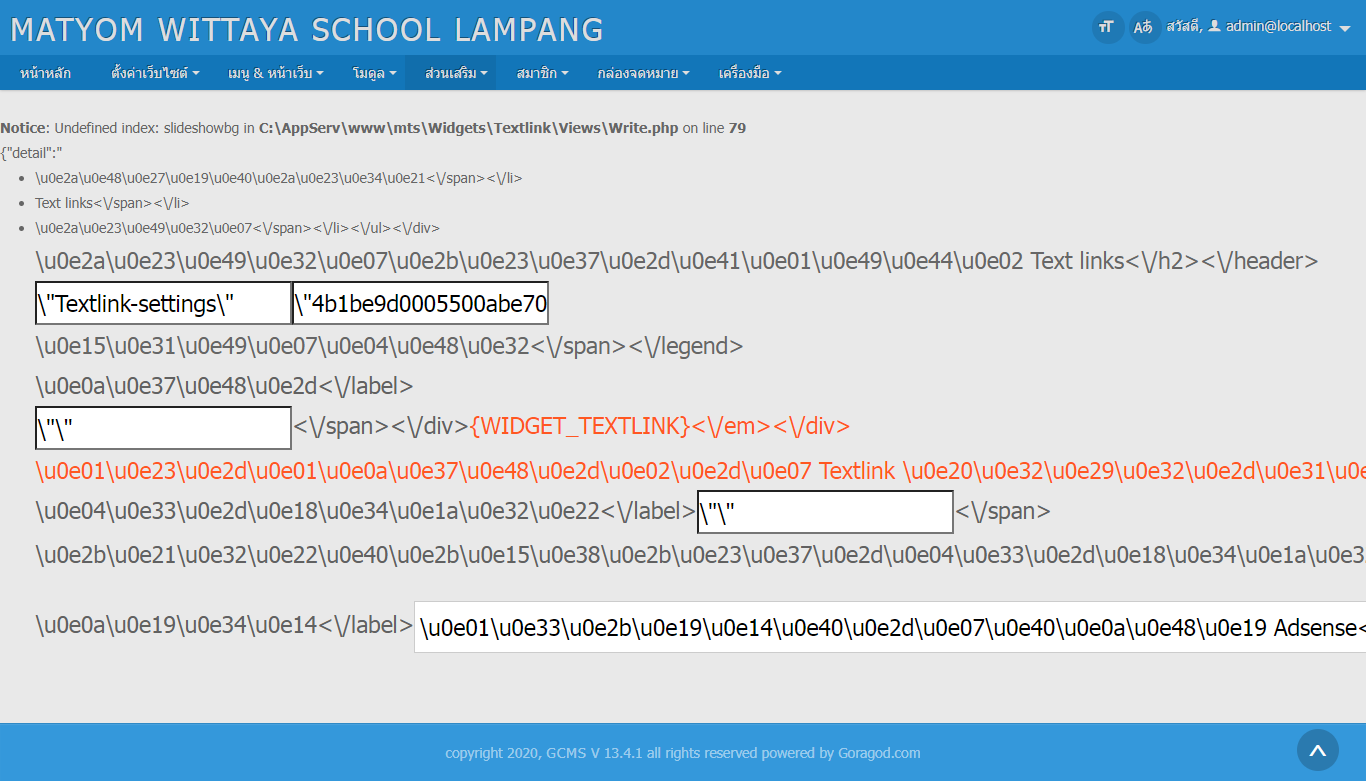The width and height of the screenshot is (1366, 781).
Task: Click the header text ending Text links<\/h2>
Action: coord(676,261)
